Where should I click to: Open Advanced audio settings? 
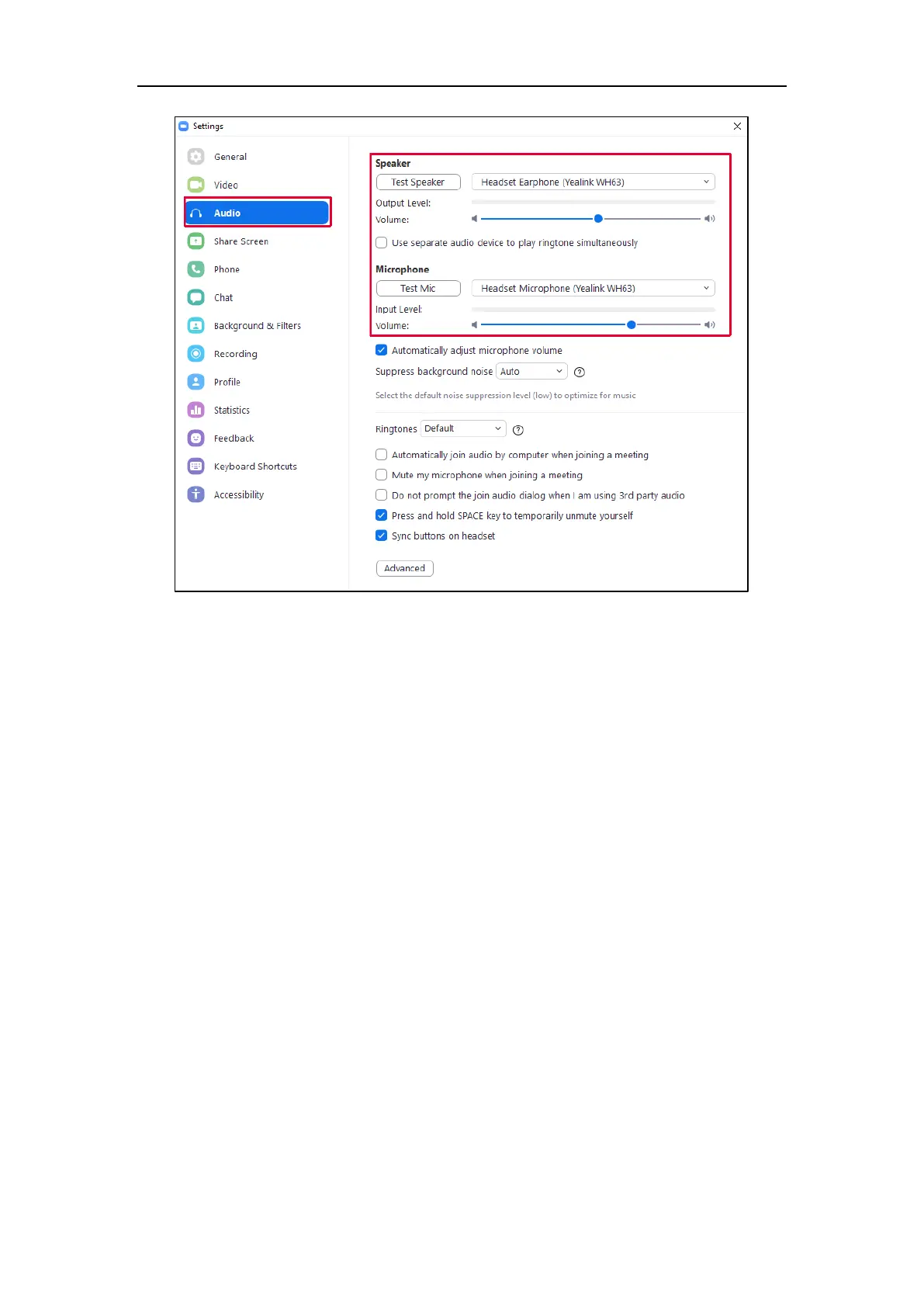405,568
